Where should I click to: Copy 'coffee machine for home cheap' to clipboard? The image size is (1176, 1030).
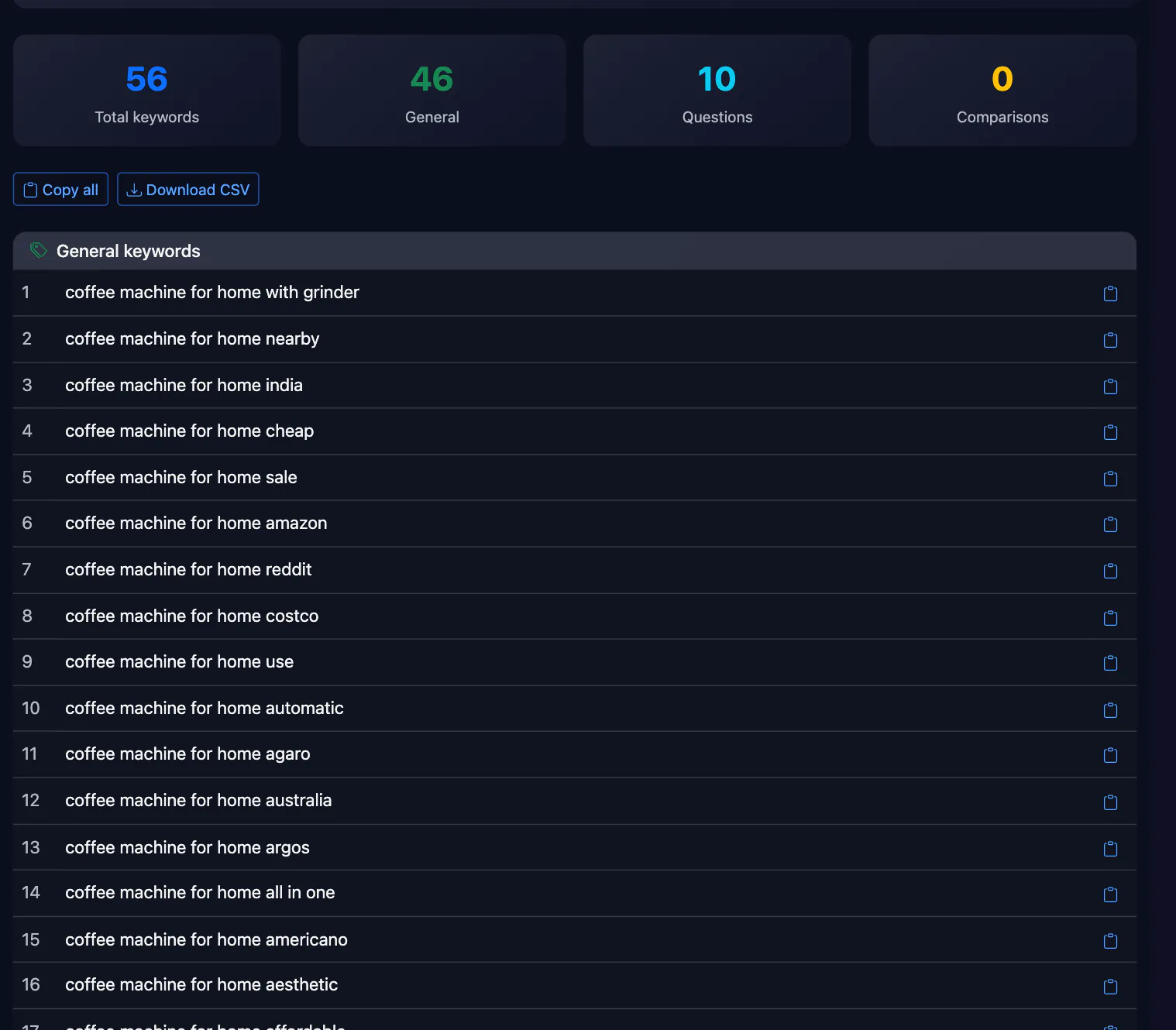(x=1110, y=432)
